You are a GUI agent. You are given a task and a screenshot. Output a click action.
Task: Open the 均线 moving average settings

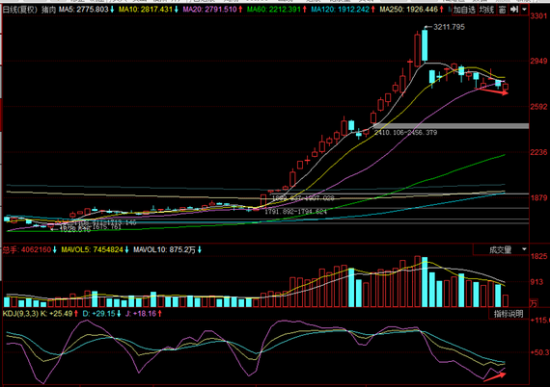pyautogui.click(x=487, y=9)
